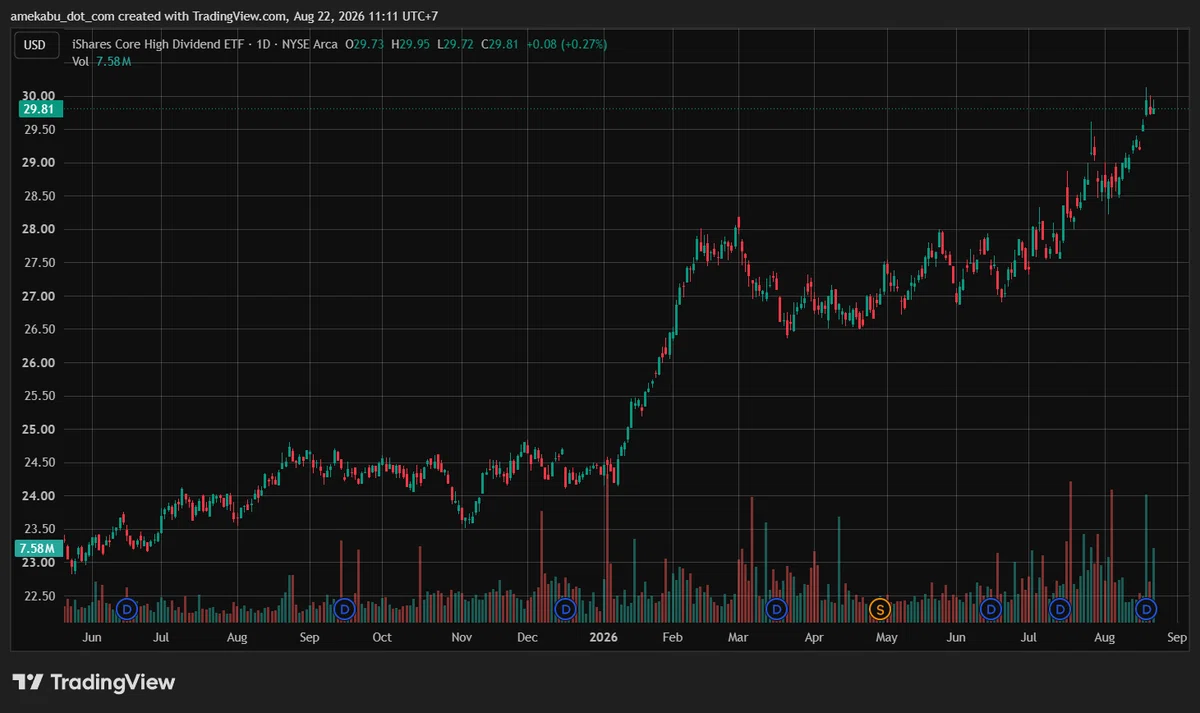Click the low value L29.72
The height and width of the screenshot is (713, 1200).
tap(455, 44)
